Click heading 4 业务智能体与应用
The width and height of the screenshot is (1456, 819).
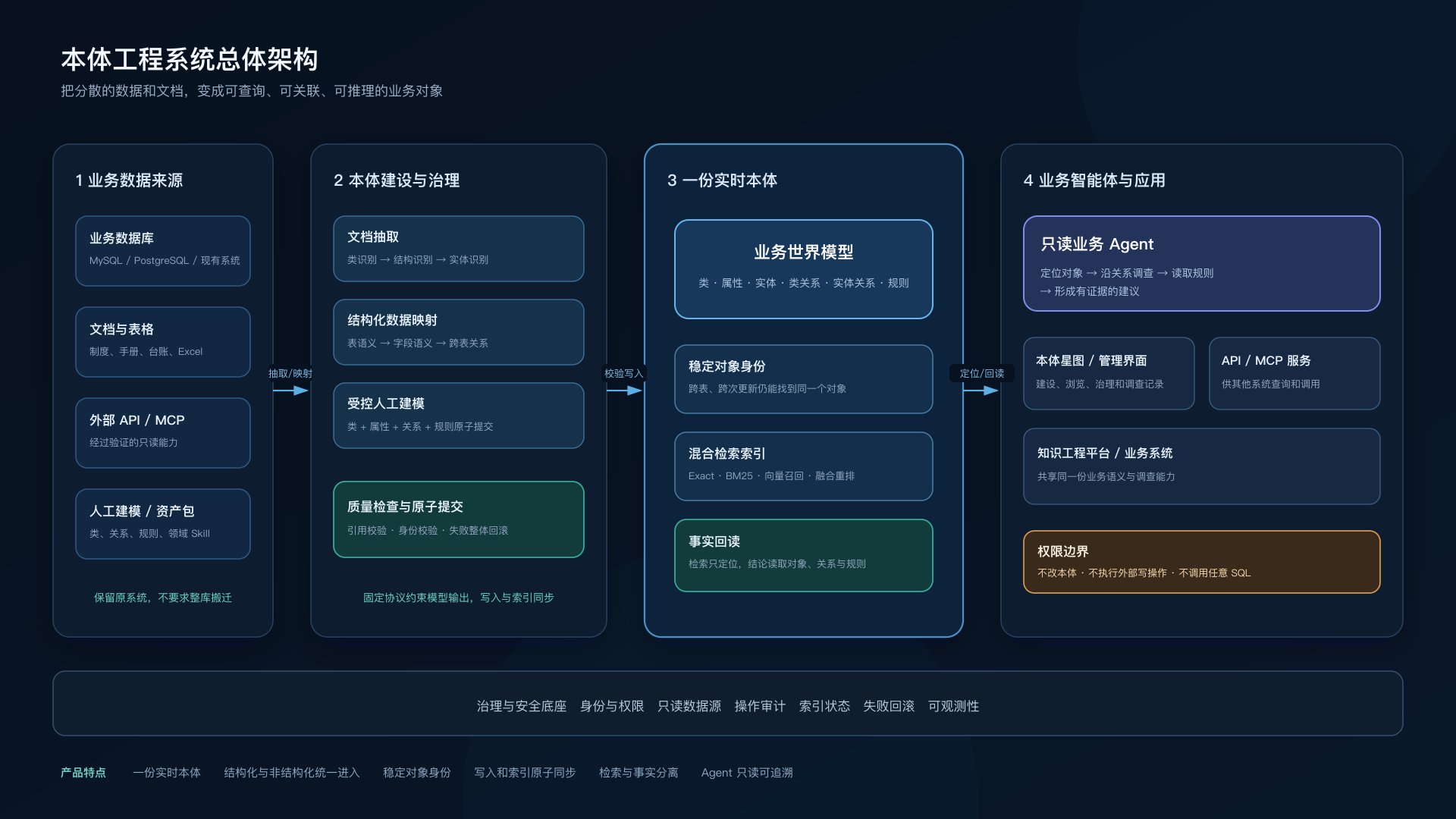click(x=1094, y=180)
